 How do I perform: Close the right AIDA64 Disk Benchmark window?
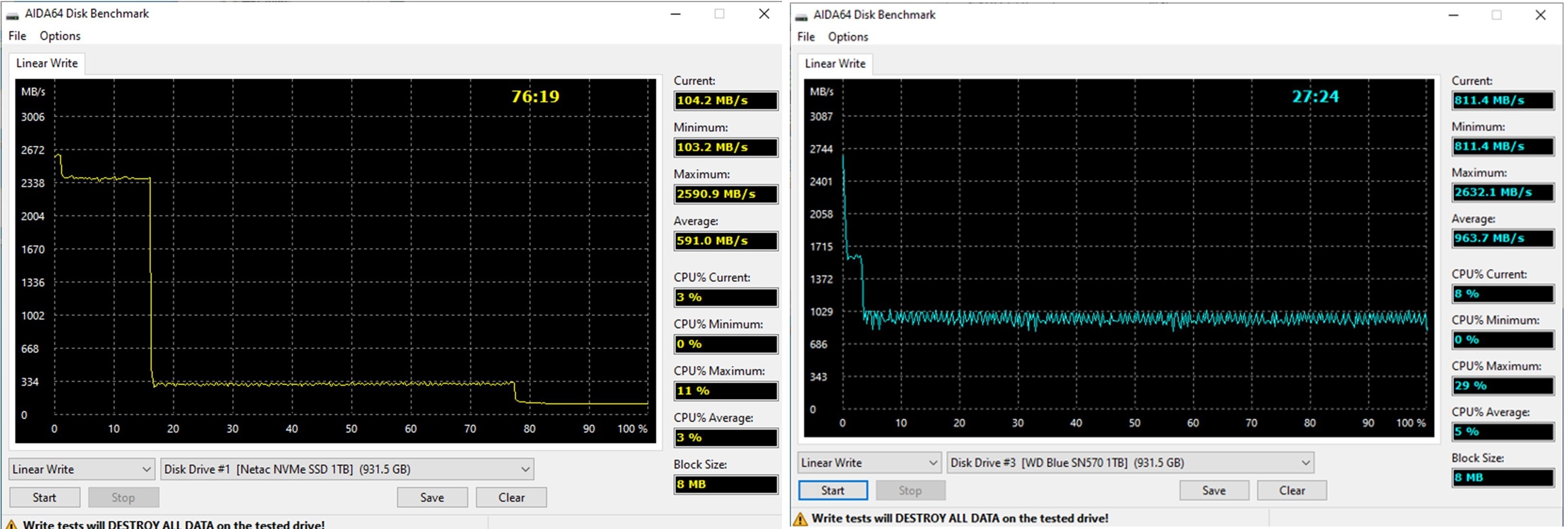click(x=1540, y=15)
